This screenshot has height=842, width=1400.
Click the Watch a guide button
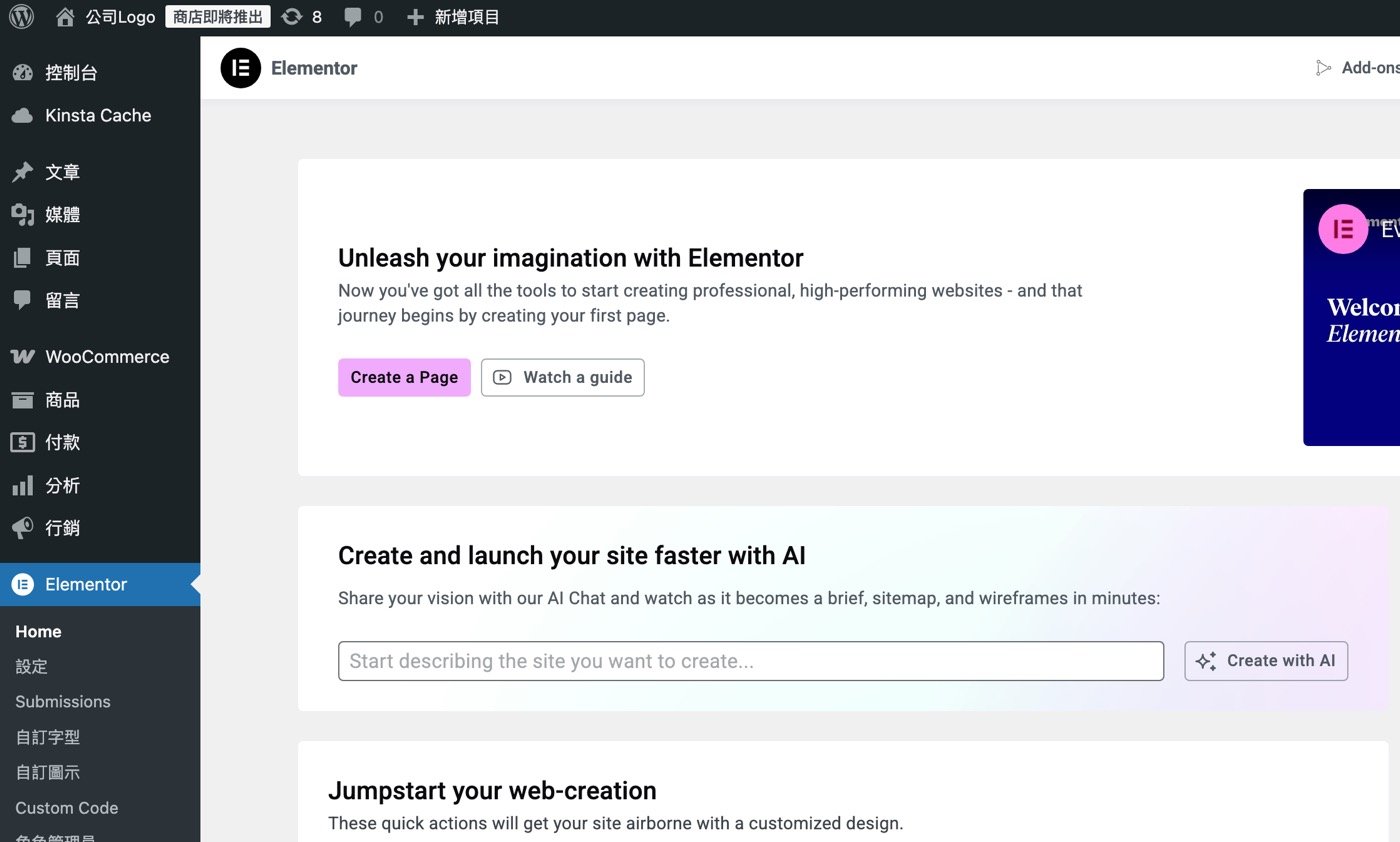[562, 378]
